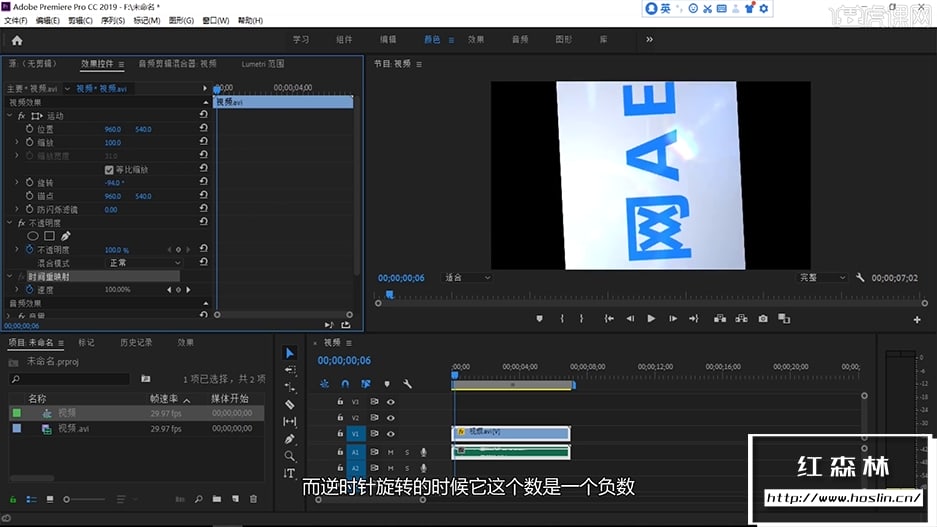937x527 pixels.
Task: Reset the 锚点 parameter
Action: coord(203,195)
